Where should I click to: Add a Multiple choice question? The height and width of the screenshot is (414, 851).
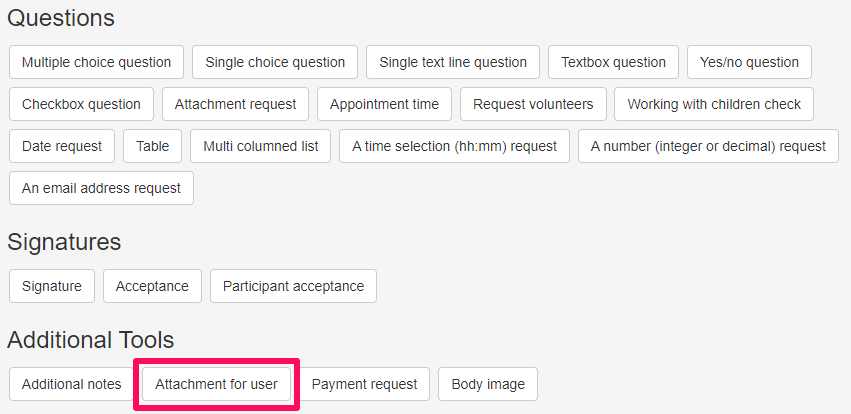[96, 62]
